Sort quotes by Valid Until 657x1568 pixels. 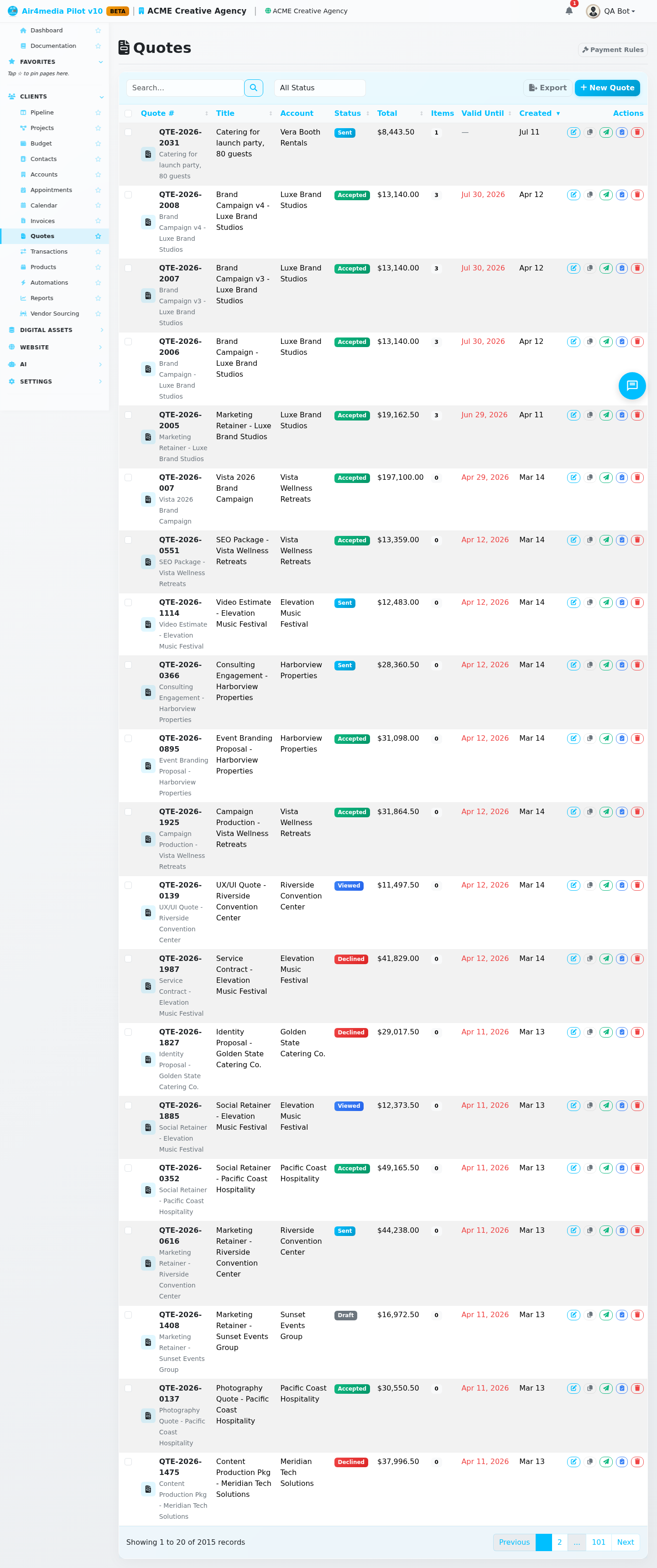tap(486, 113)
